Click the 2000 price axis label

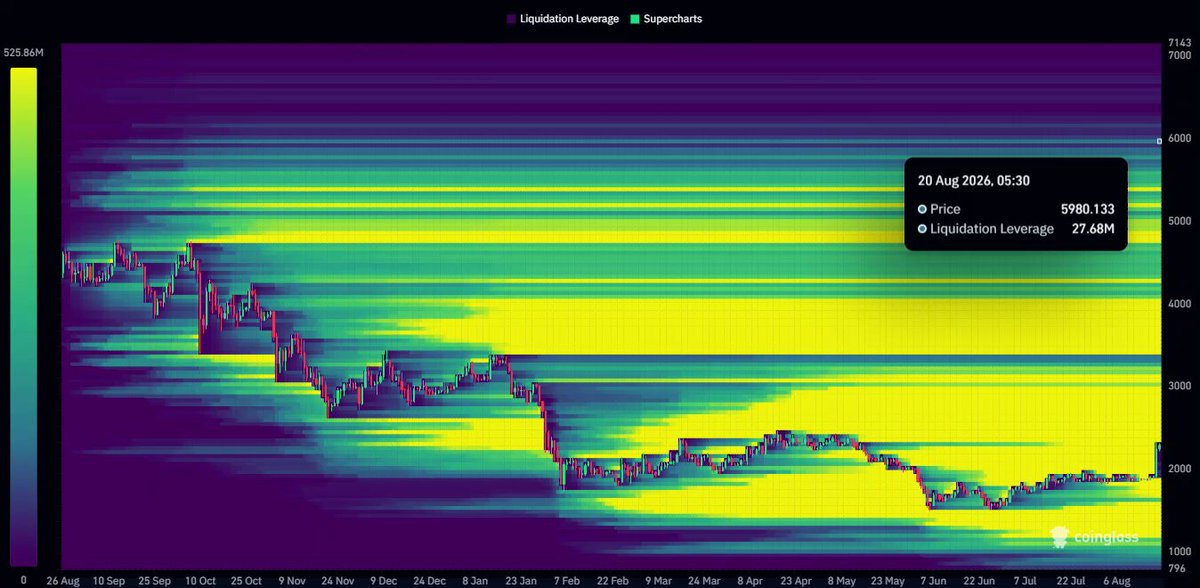tap(1181, 468)
